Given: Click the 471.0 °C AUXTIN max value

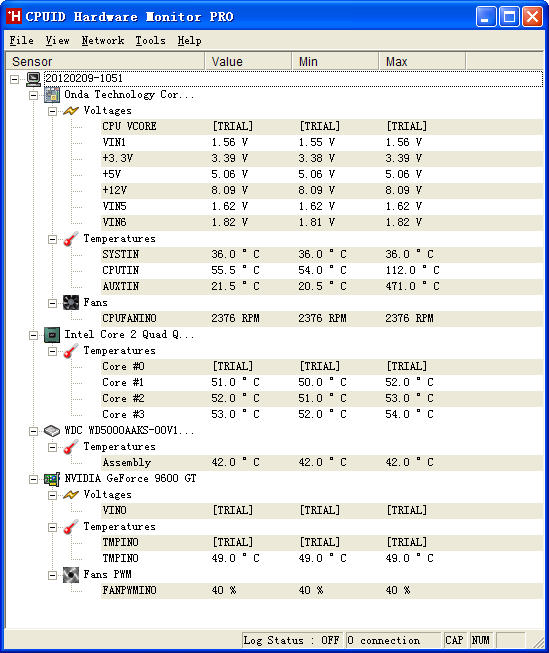Looking at the screenshot, I should click(x=412, y=287).
